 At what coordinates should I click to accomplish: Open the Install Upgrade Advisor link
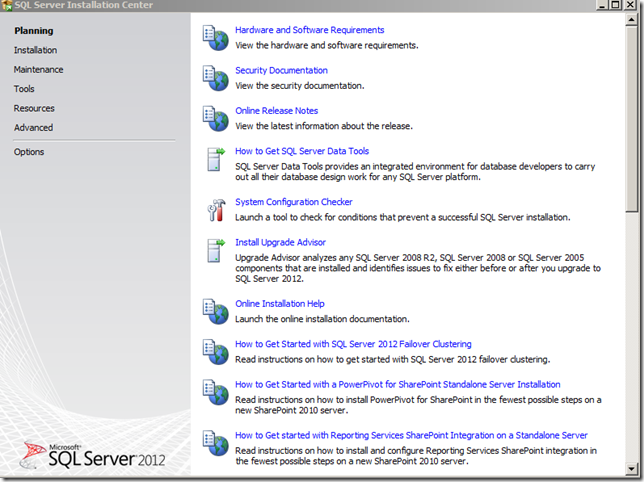click(280, 242)
